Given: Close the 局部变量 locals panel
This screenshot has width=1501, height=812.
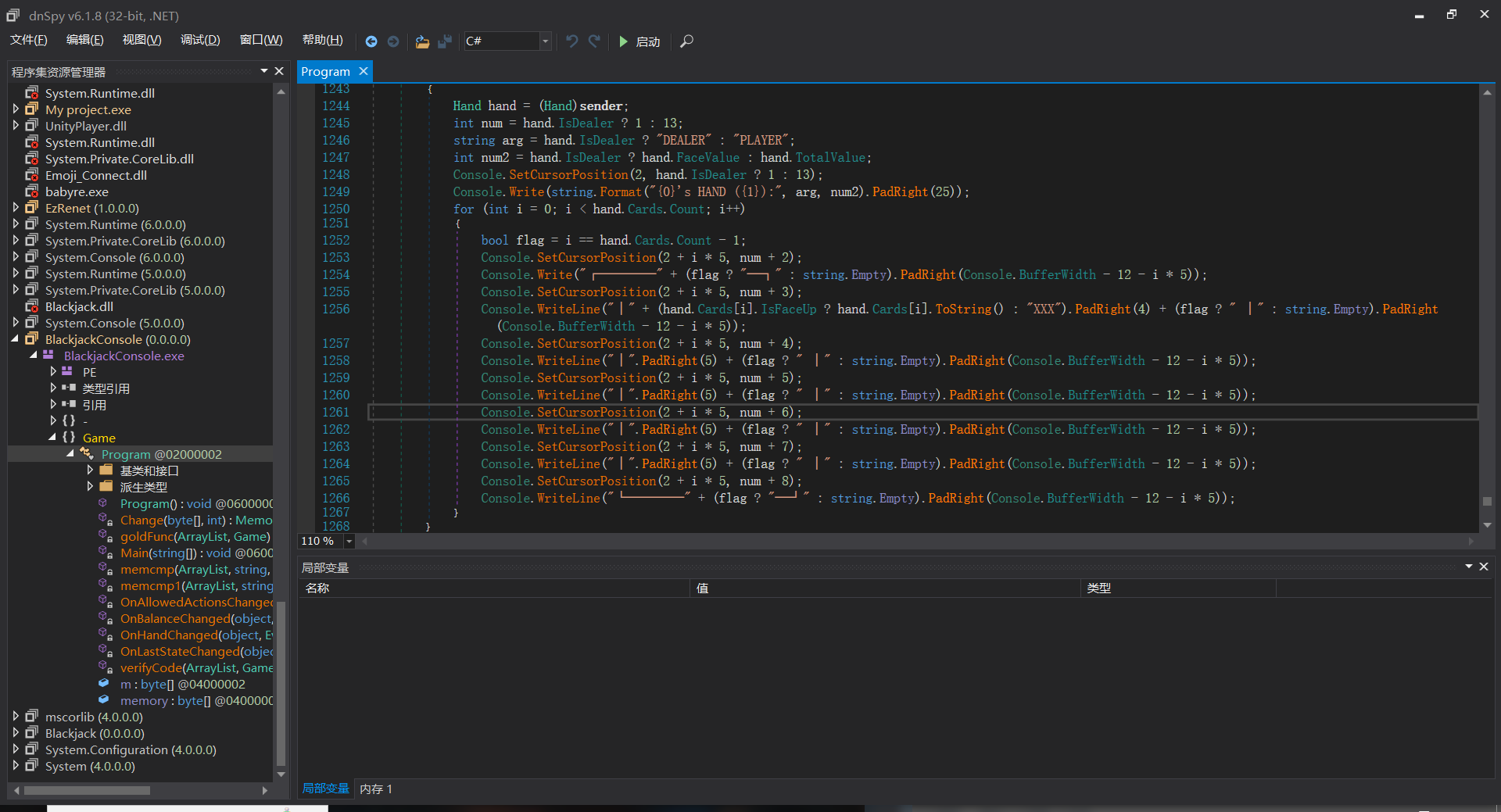Looking at the screenshot, I should pos(1484,567).
